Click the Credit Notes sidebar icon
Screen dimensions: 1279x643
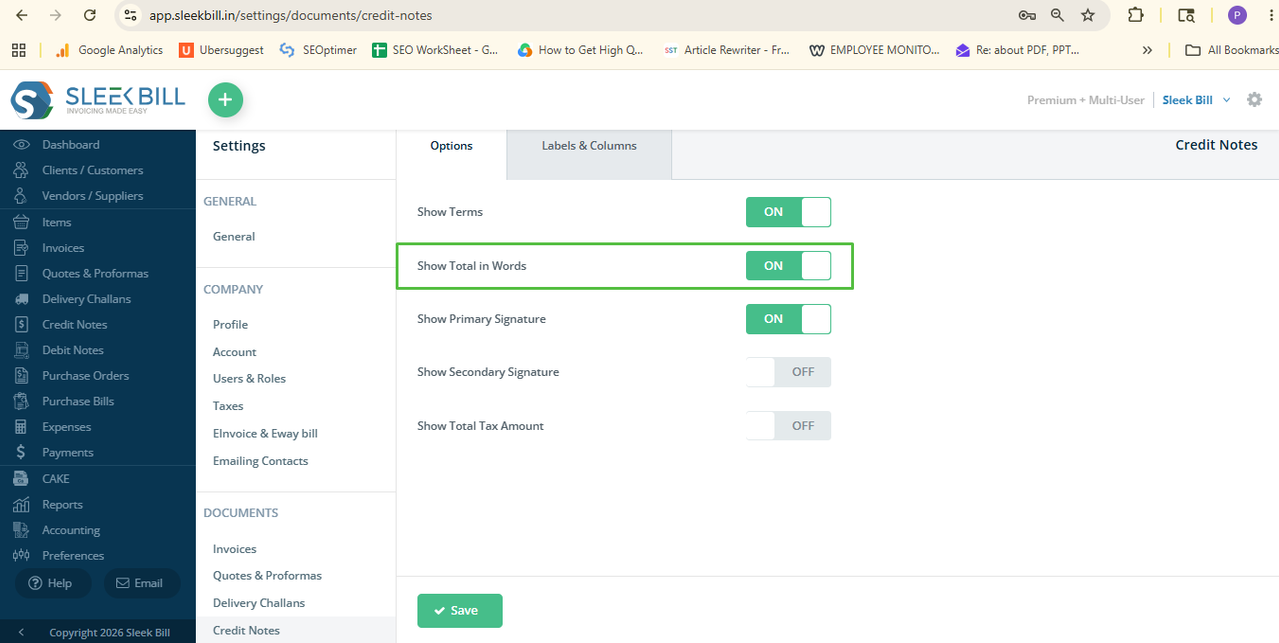pyautogui.click(x=21, y=324)
